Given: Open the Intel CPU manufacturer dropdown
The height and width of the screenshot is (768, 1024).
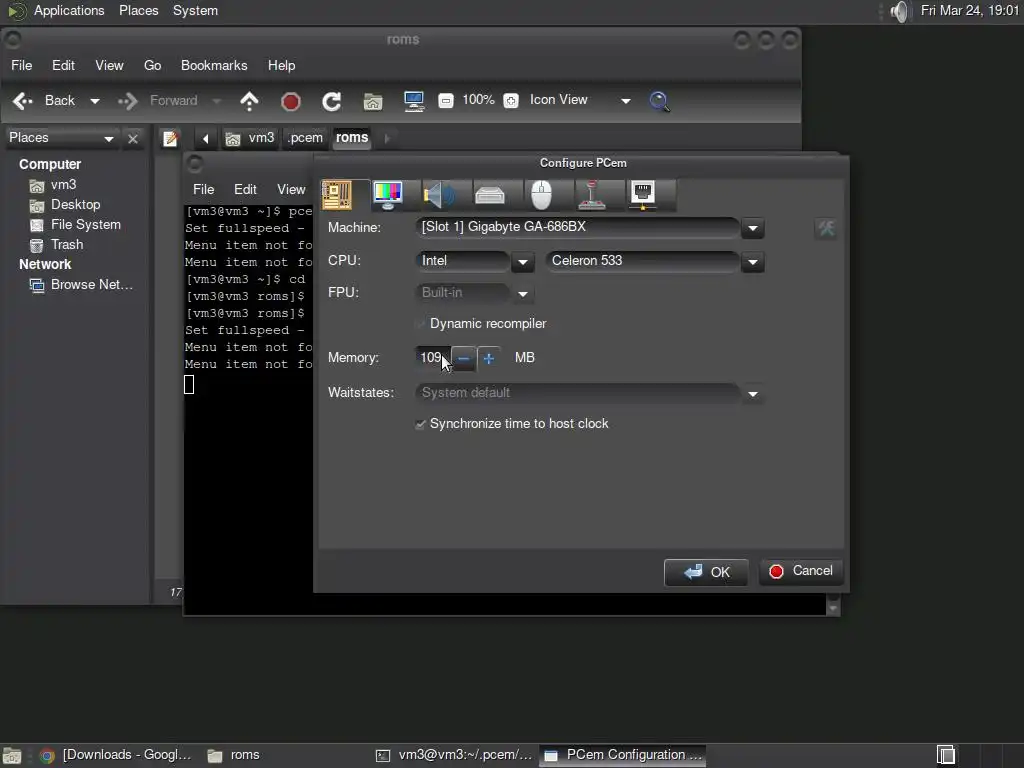Looking at the screenshot, I should 522,262.
